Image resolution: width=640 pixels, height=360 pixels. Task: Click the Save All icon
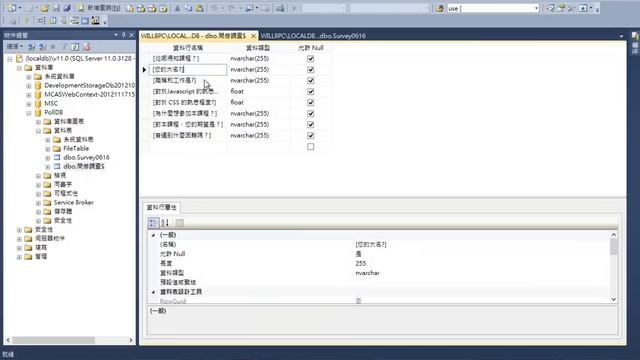tap(67, 8)
